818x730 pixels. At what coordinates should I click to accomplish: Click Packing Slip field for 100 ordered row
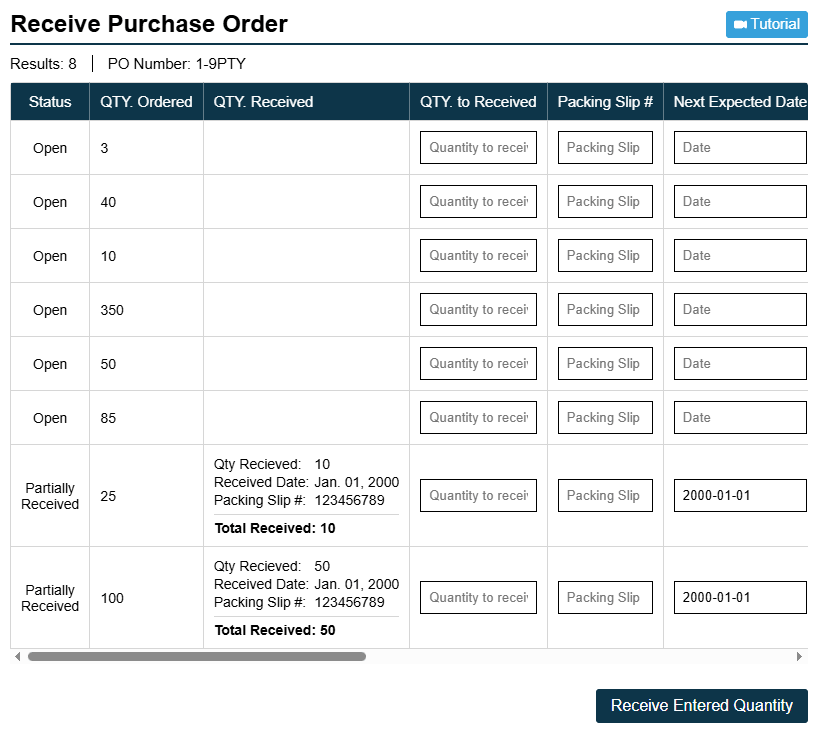coord(605,597)
